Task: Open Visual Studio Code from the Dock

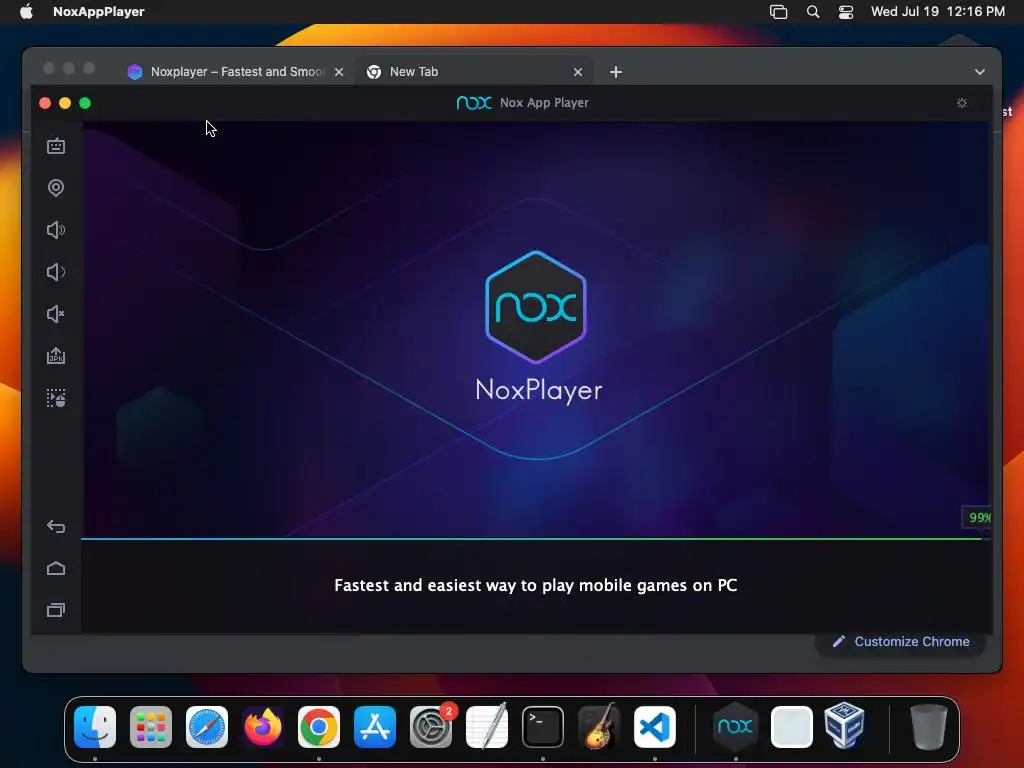Action: 655,727
